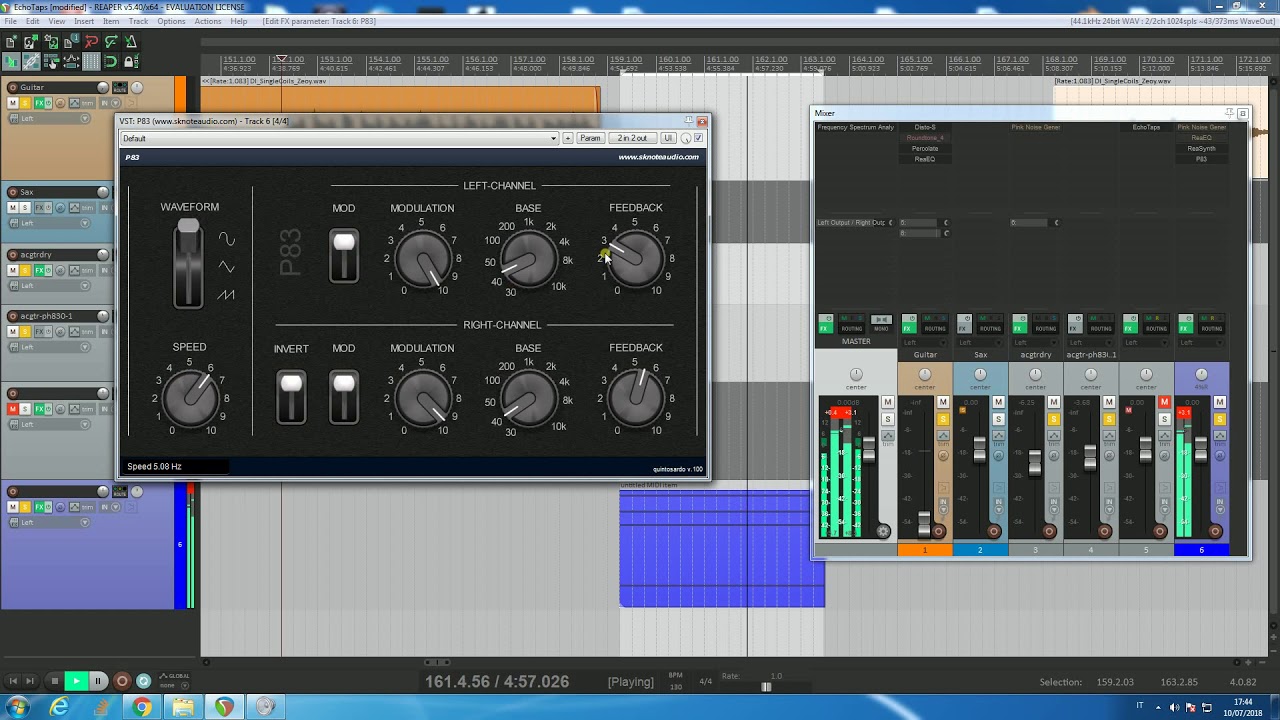Mute the Guitar track in the track panel
The height and width of the screenshot is (720, 1280).
[13, 104]
